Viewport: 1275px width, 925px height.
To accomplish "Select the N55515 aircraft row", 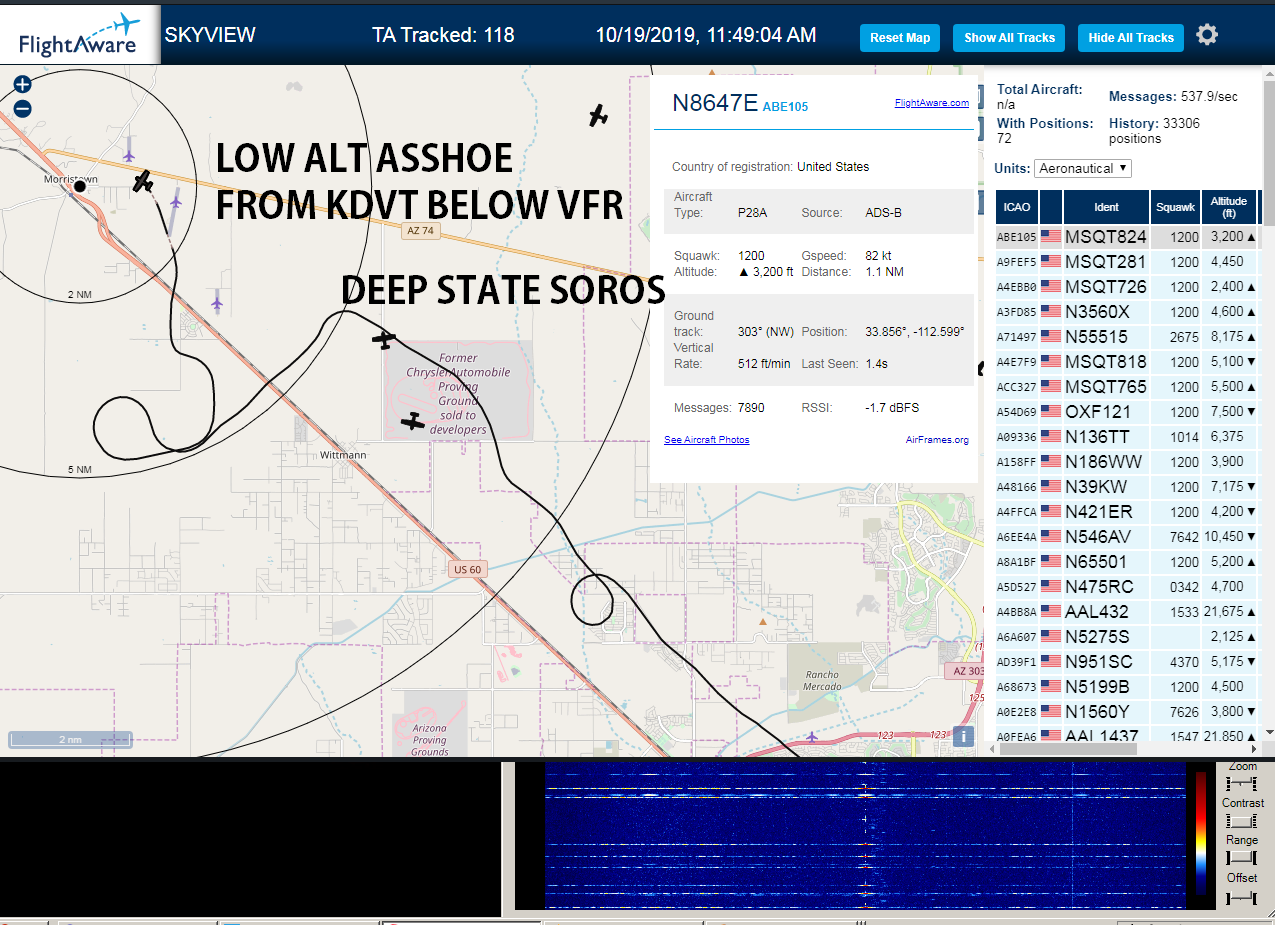I will 1127,337.
